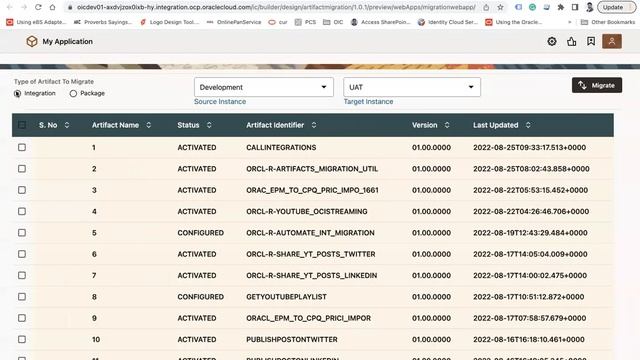This screenshot has height=360, width=640.
Task: Check the row 2 ORCL-R-ARTIFACTS_MIGRATION_UTIL checkbox
Action: click(22, 169)
